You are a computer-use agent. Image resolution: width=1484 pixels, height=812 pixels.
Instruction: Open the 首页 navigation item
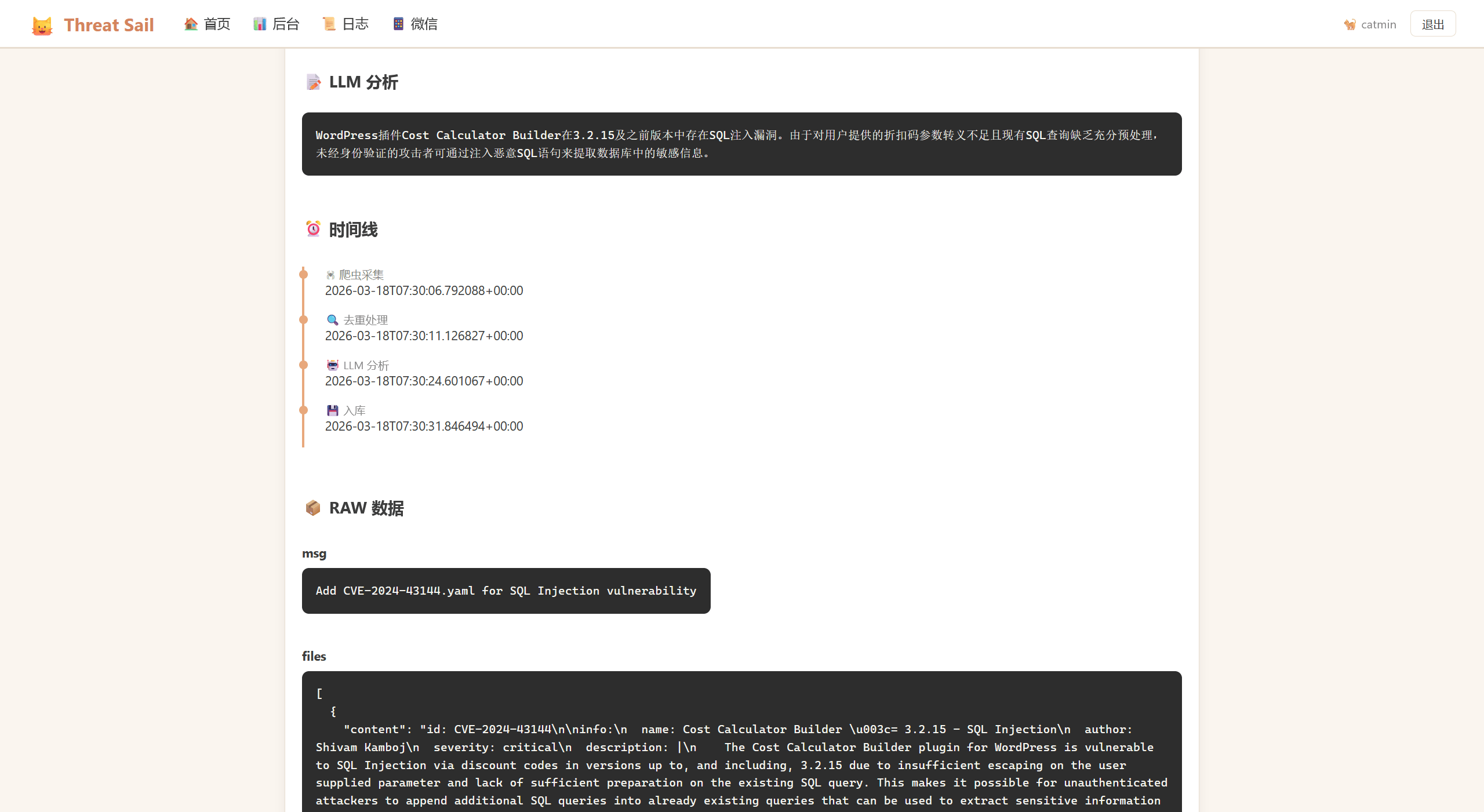[x=217, y=24]
